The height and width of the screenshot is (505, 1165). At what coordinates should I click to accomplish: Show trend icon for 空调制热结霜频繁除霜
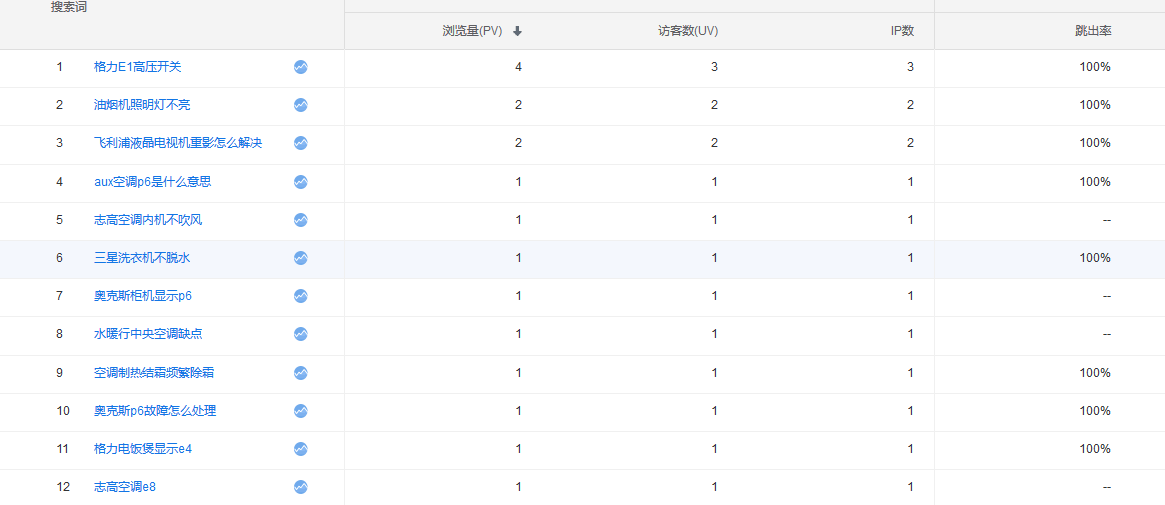pyautogui.click(x=300, y=373)
